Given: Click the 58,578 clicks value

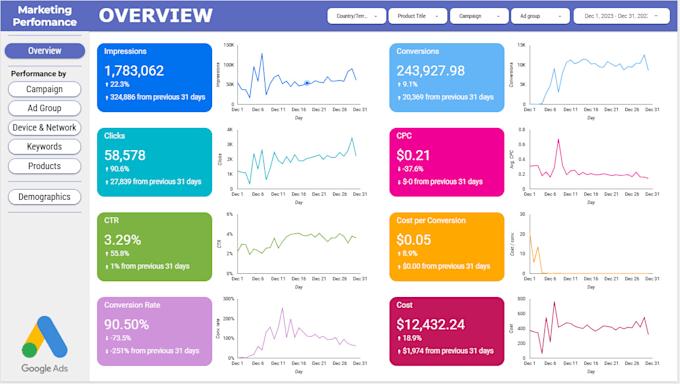Looking at the screenshot, I should 125,155.
